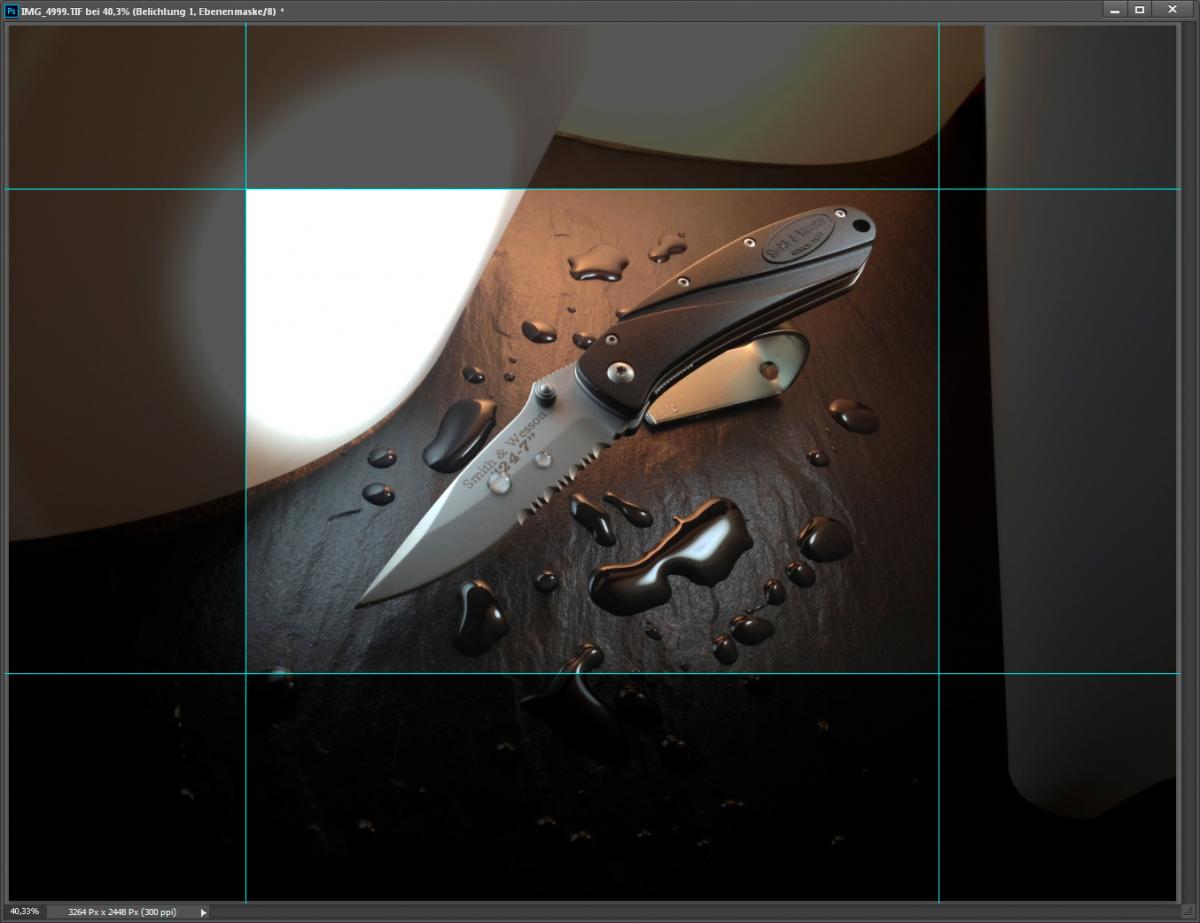Maximize the IMG_4999.TIF document window
This screenshot has height=923, width=1200.
1139,10
